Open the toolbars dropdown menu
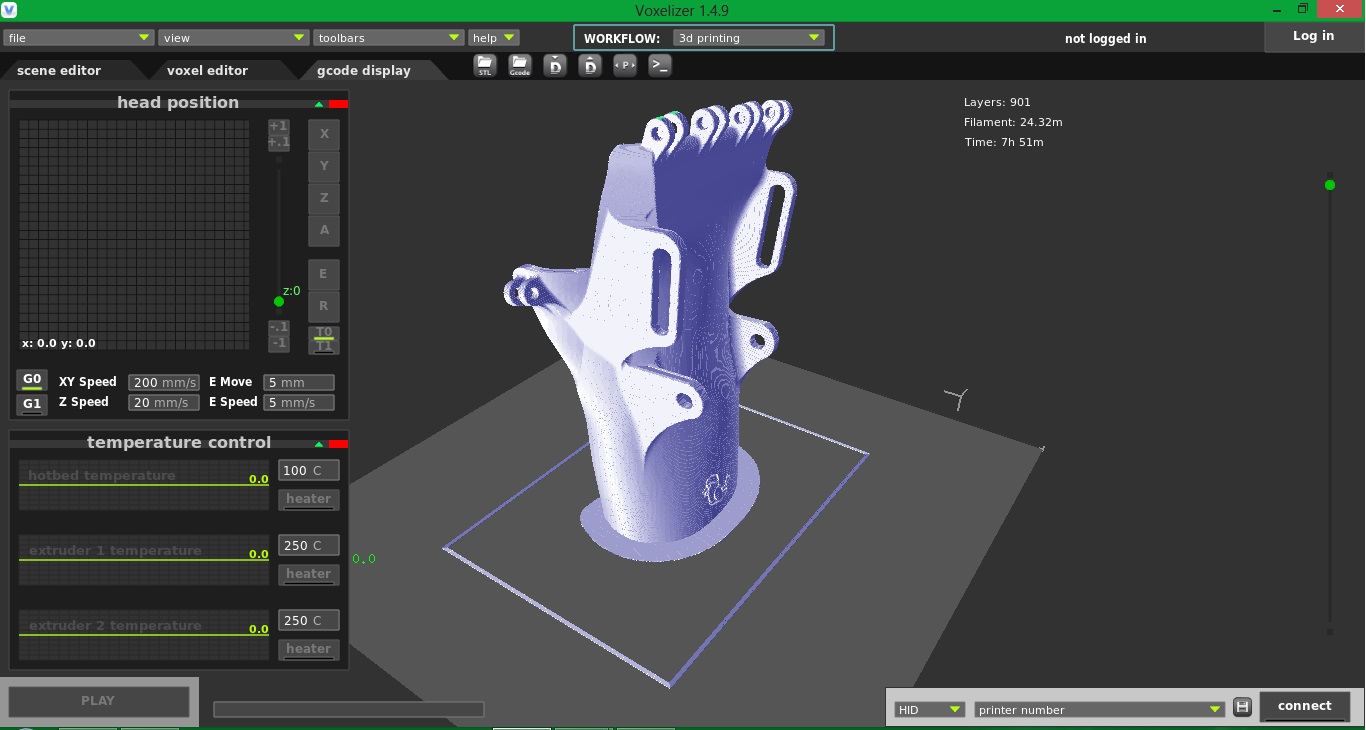The image size is (1366, 730). pyautogui.click(x=388, y=38)
